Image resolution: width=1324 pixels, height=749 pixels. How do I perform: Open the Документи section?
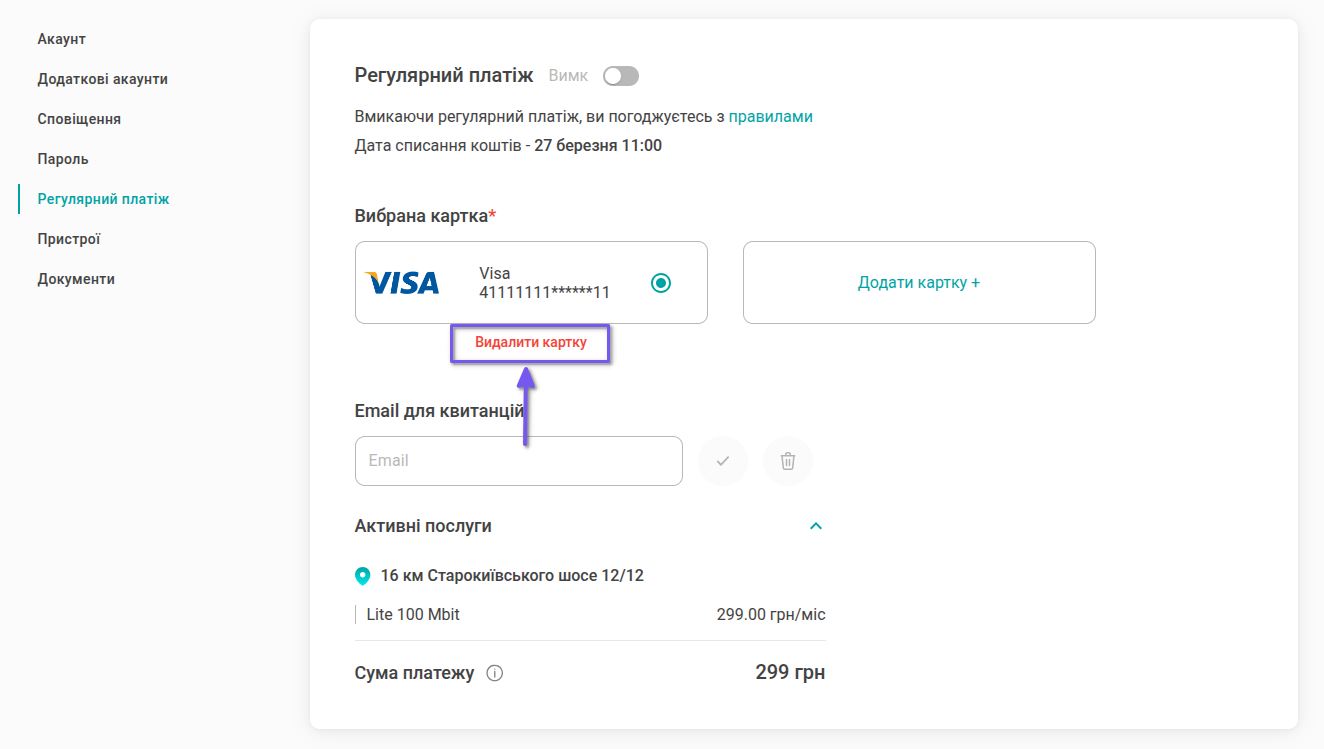point(76,279)
